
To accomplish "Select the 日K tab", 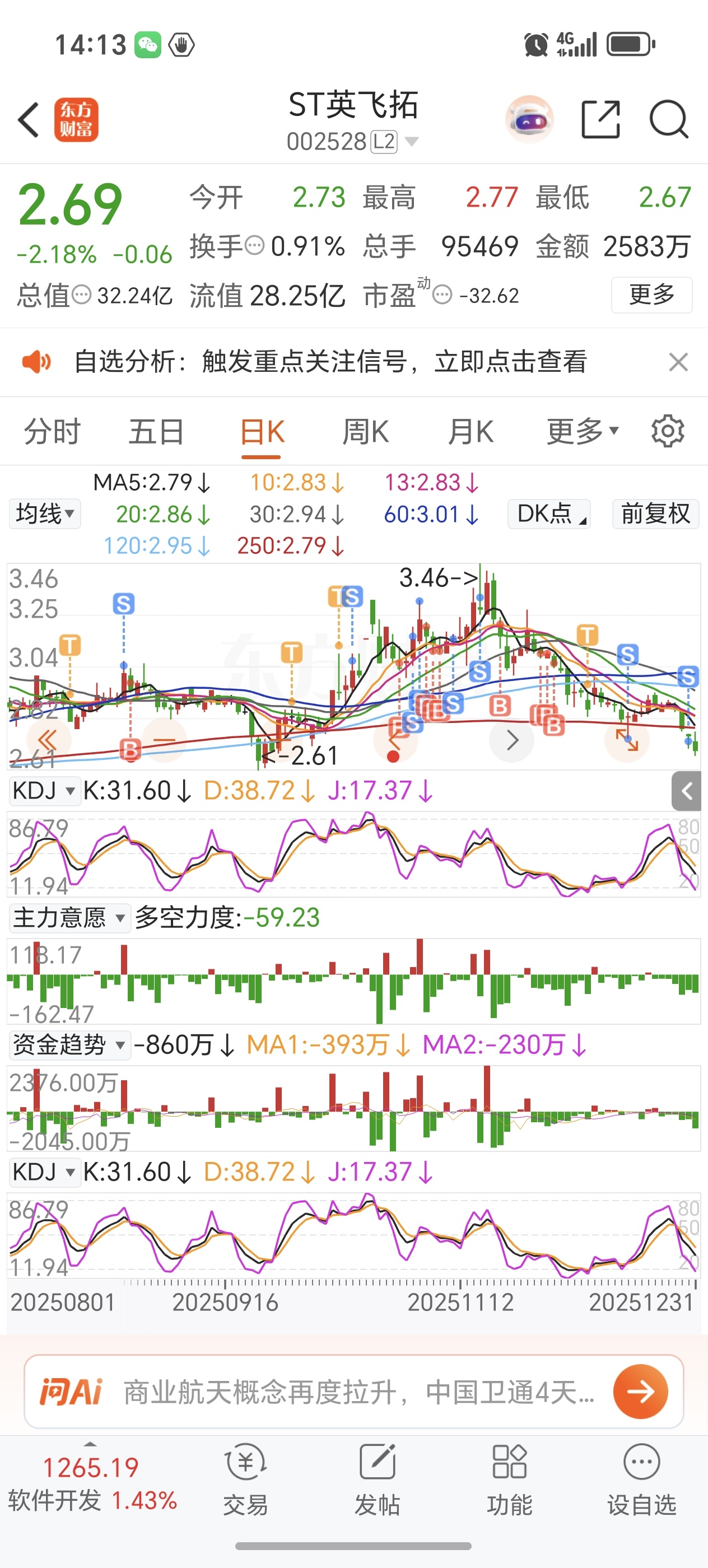I will pos(262,432).
